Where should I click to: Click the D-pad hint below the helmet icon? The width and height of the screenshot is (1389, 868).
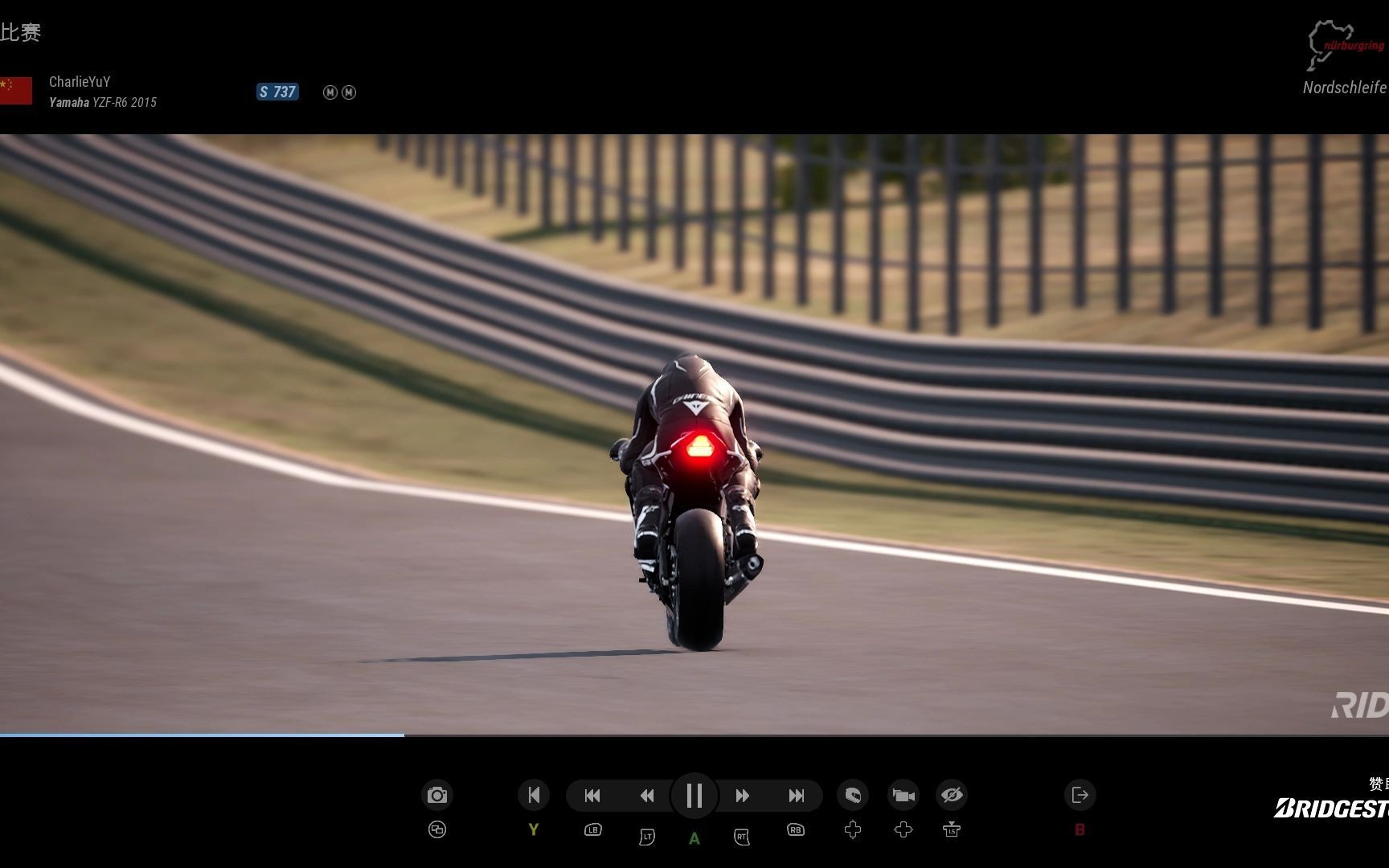pyautogui.click(x=853, y=829)
